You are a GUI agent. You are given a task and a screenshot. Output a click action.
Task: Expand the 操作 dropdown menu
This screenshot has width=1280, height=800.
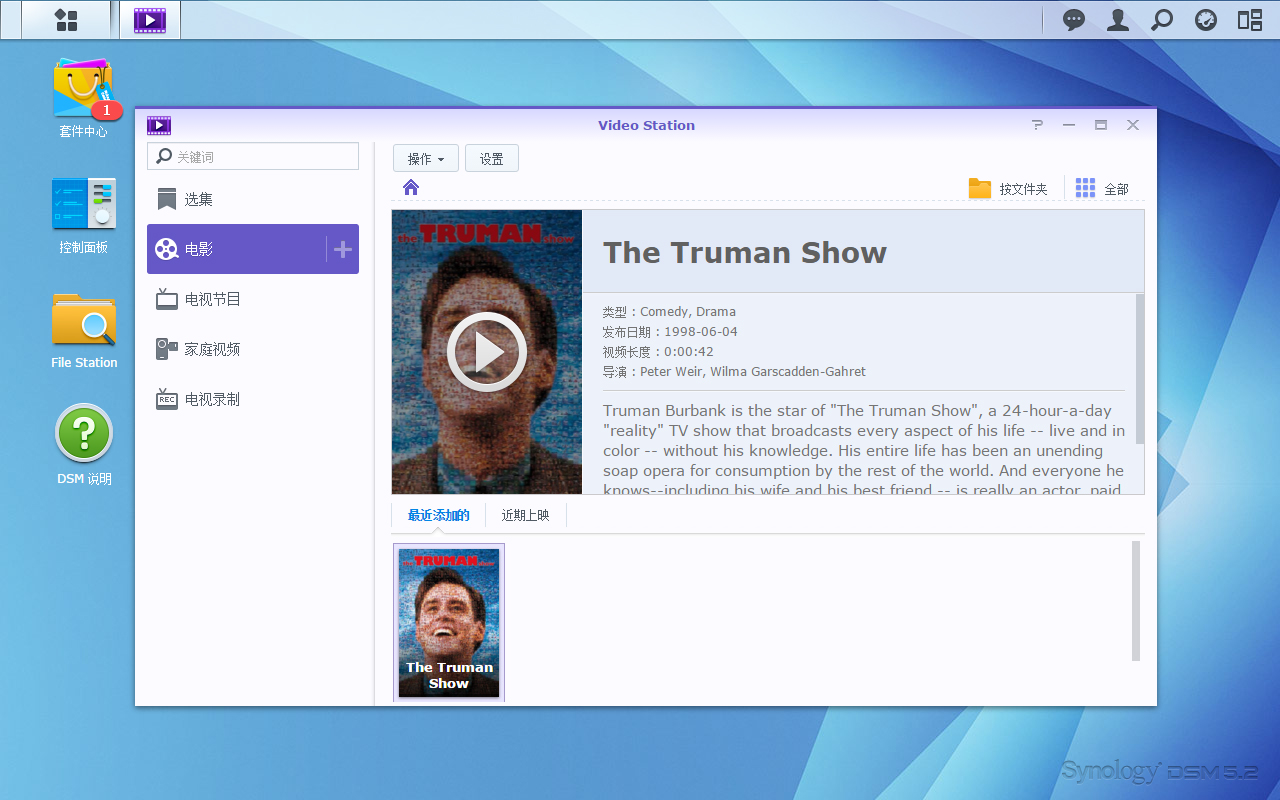[425, 159]
